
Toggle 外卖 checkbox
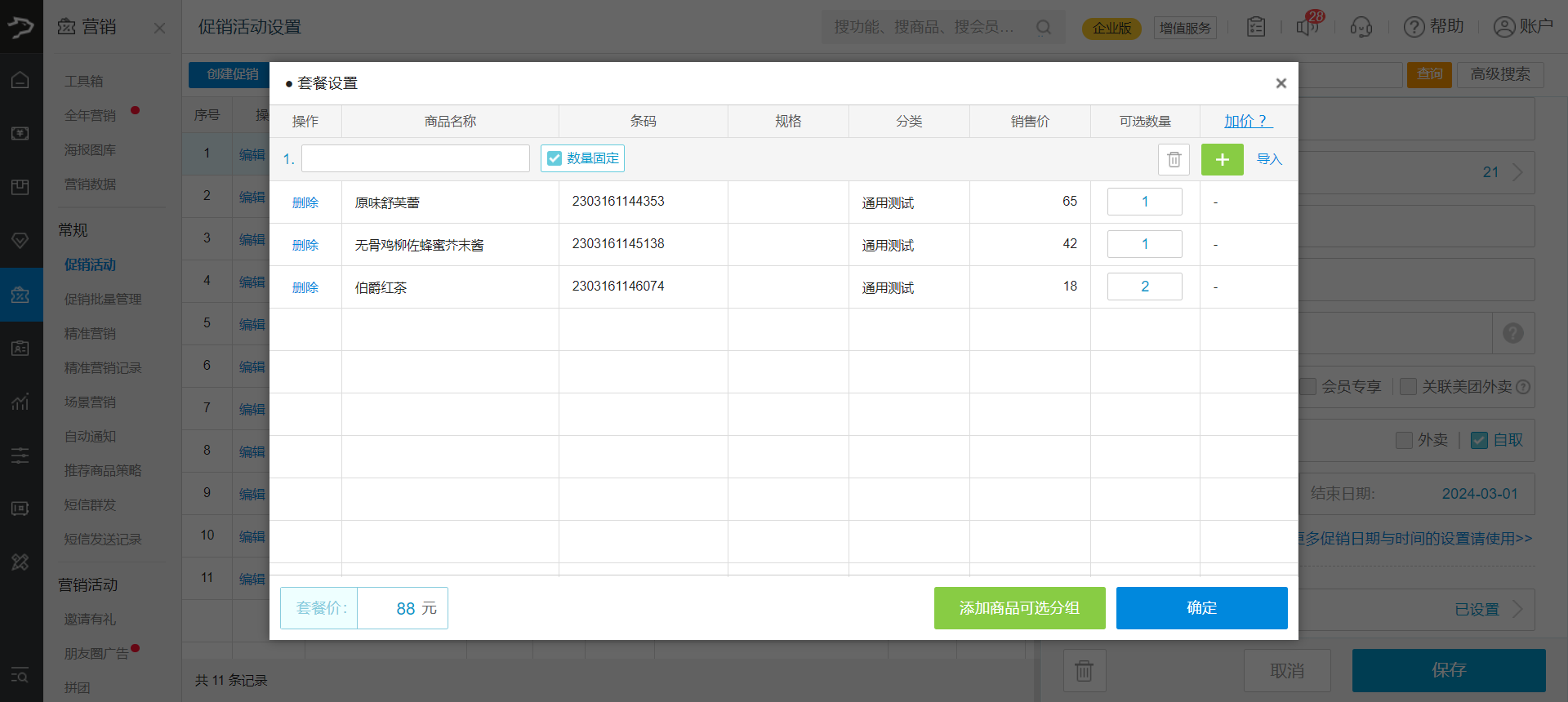(x=1404, y=440)
